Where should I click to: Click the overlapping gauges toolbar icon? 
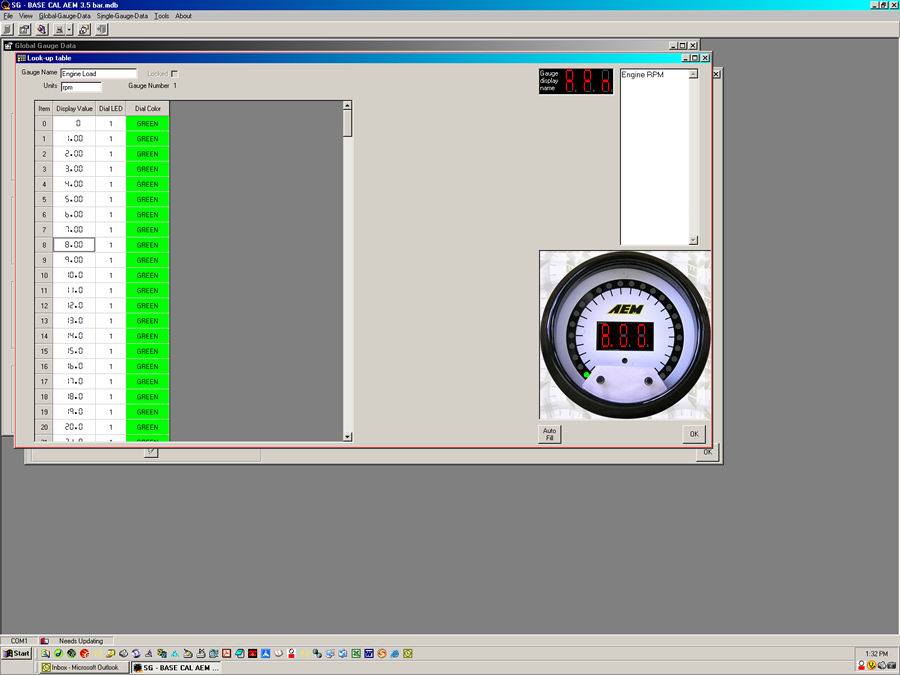84,29
